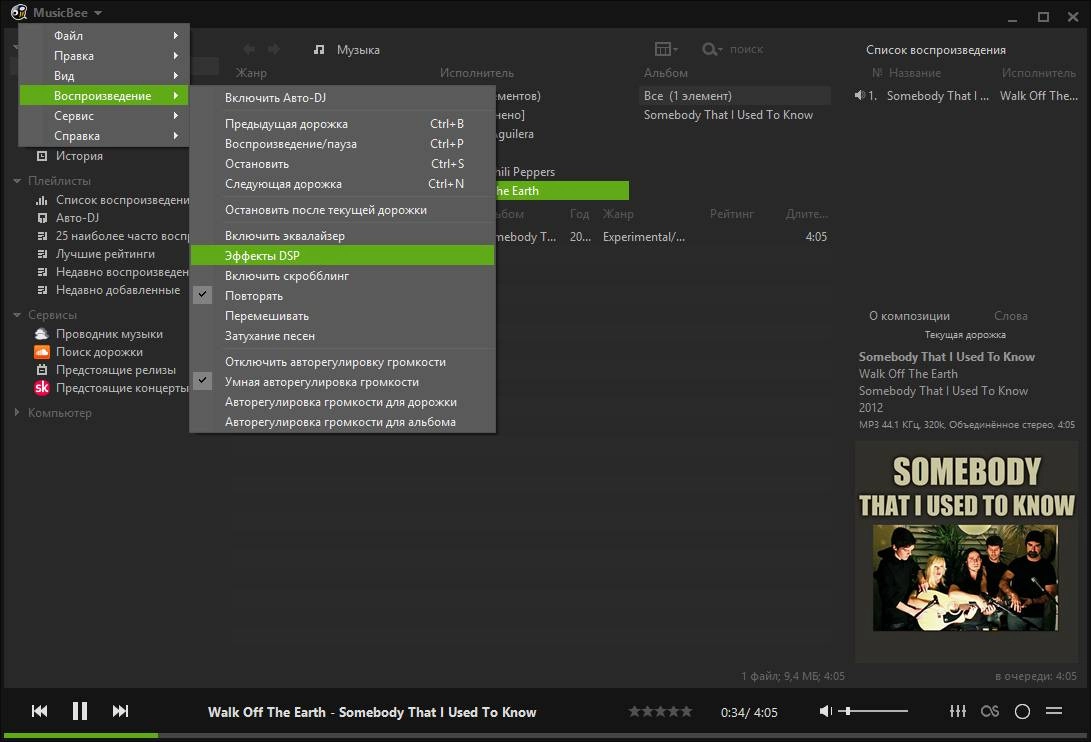Open the MusicBee title dropdown arrow
1091x742 pixels.
(97, 13)
